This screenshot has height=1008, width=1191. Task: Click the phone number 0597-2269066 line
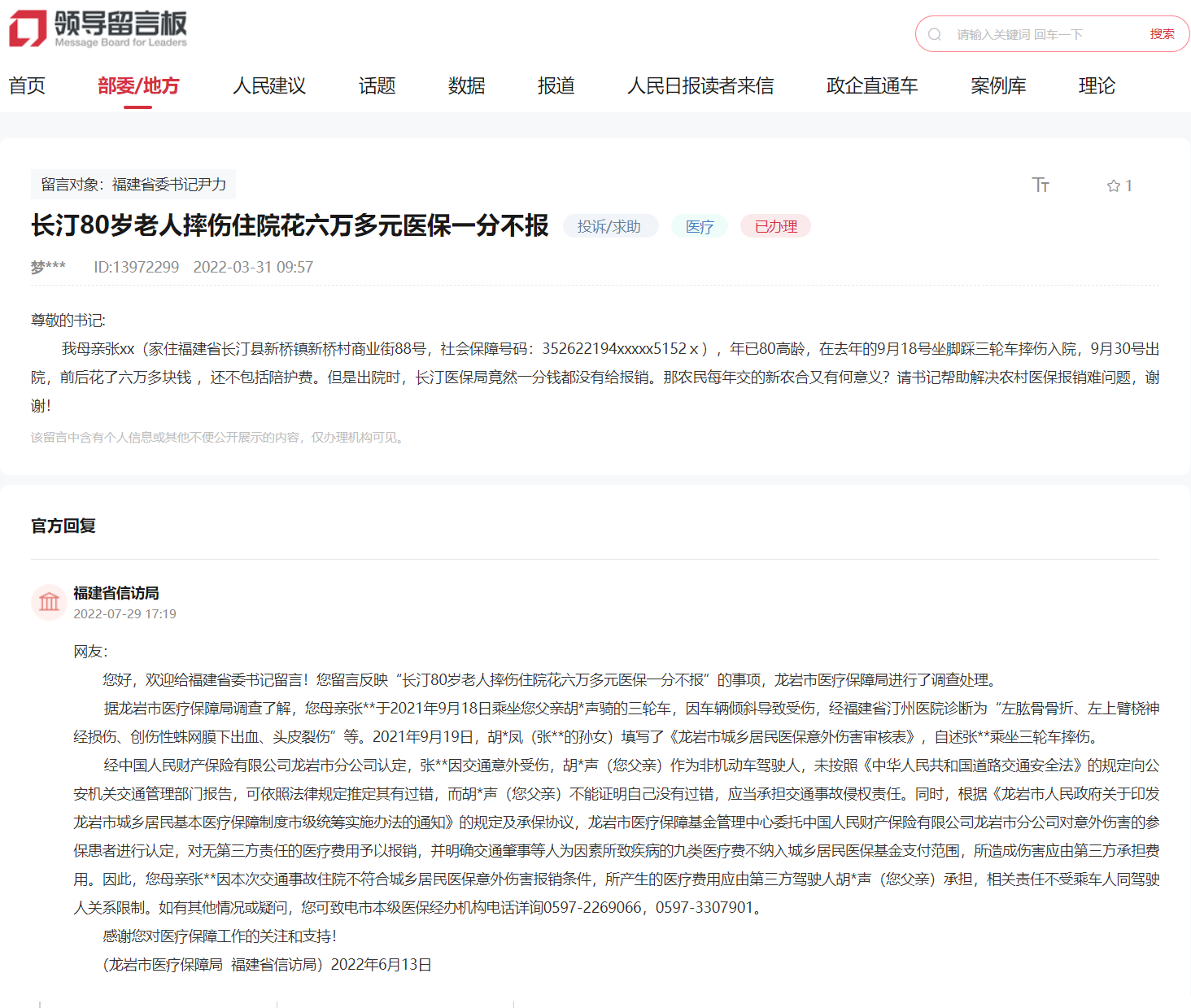coord(418,908)
